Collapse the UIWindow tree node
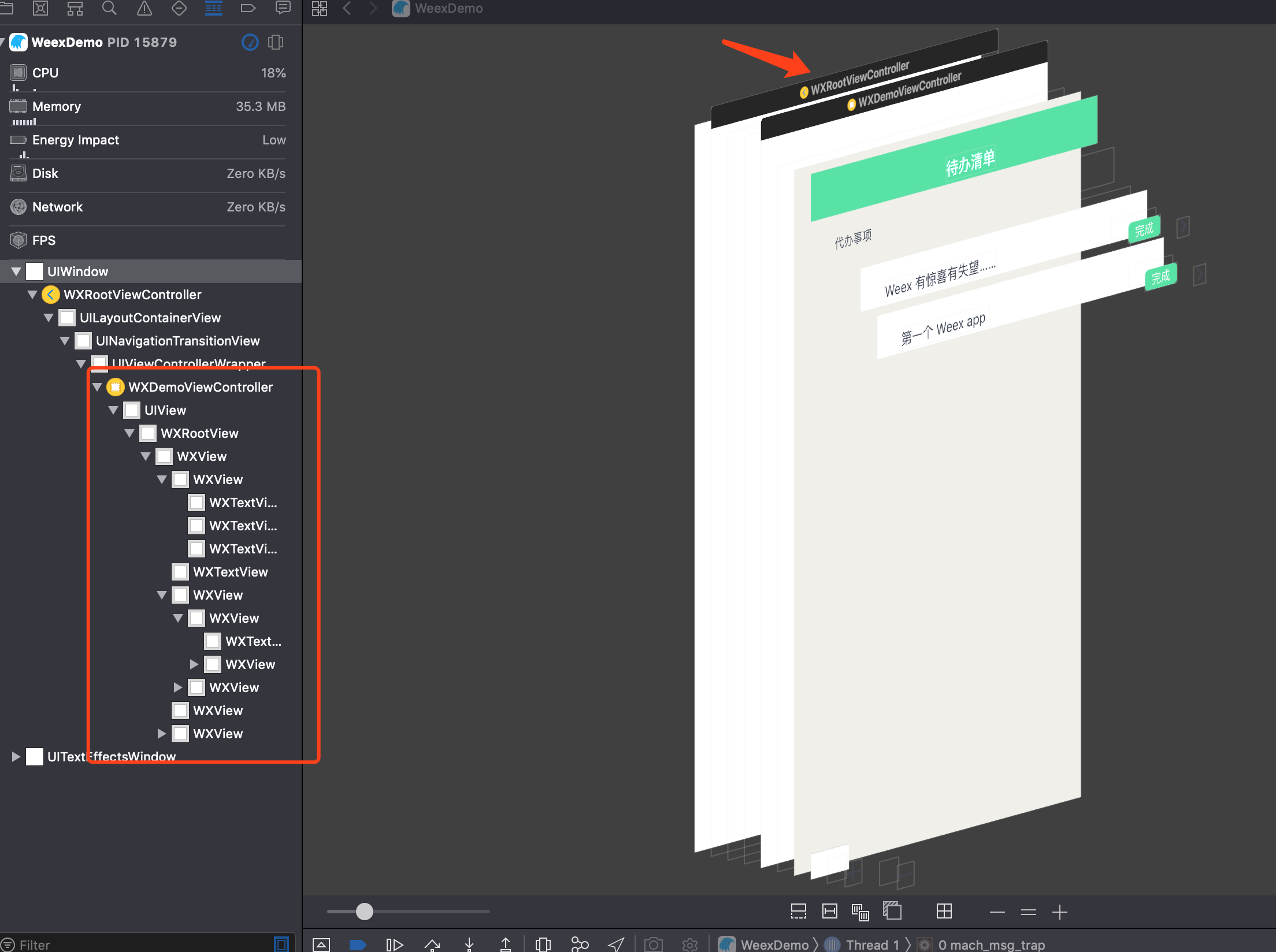This screenshot has height=952, width=1276. 16,272
